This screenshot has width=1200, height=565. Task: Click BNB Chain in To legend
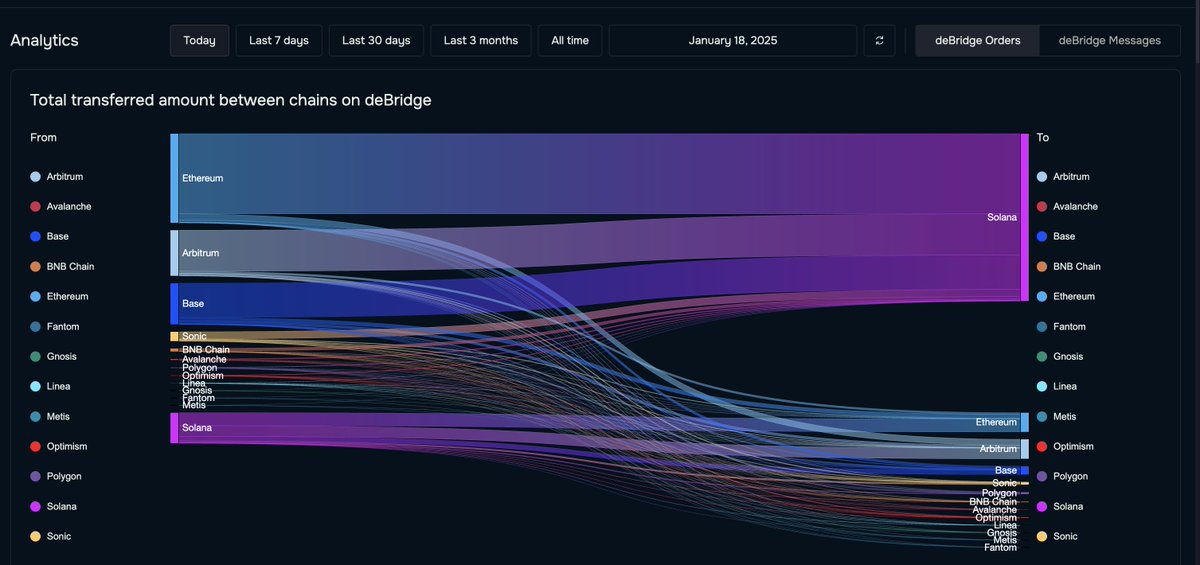1069,267
